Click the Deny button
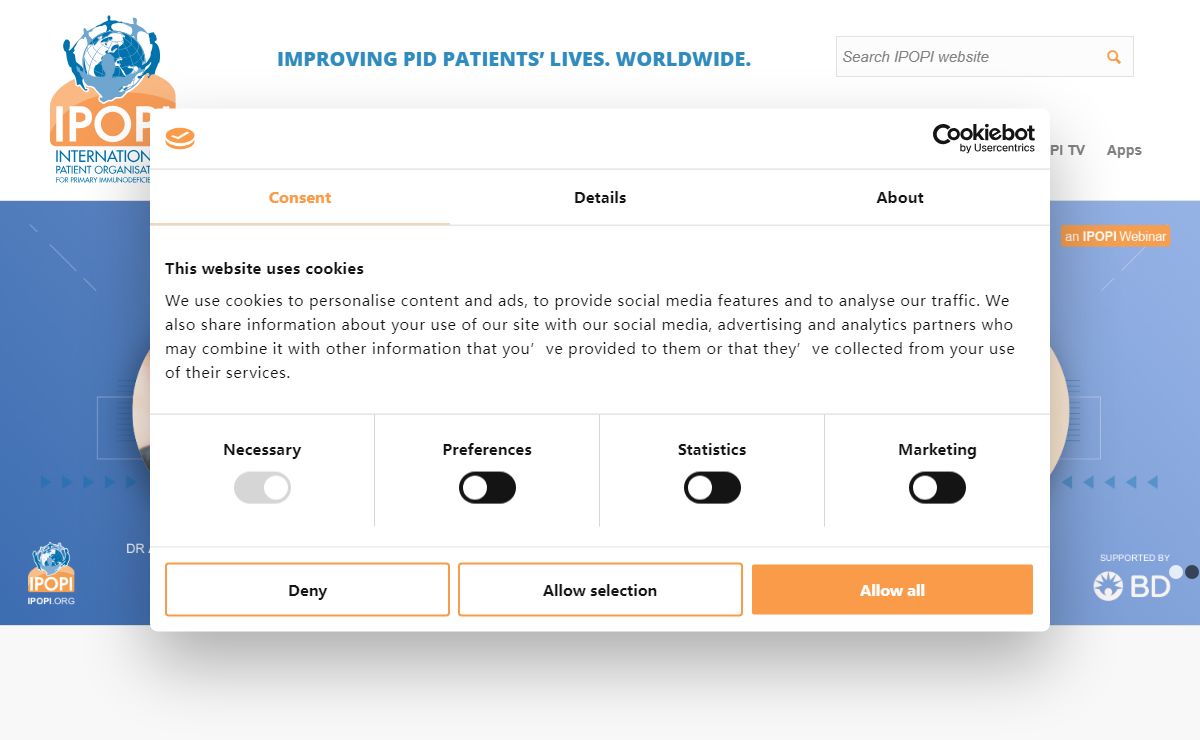The image size is (1200, 740). pyautogui.click(x=307, y=590)
